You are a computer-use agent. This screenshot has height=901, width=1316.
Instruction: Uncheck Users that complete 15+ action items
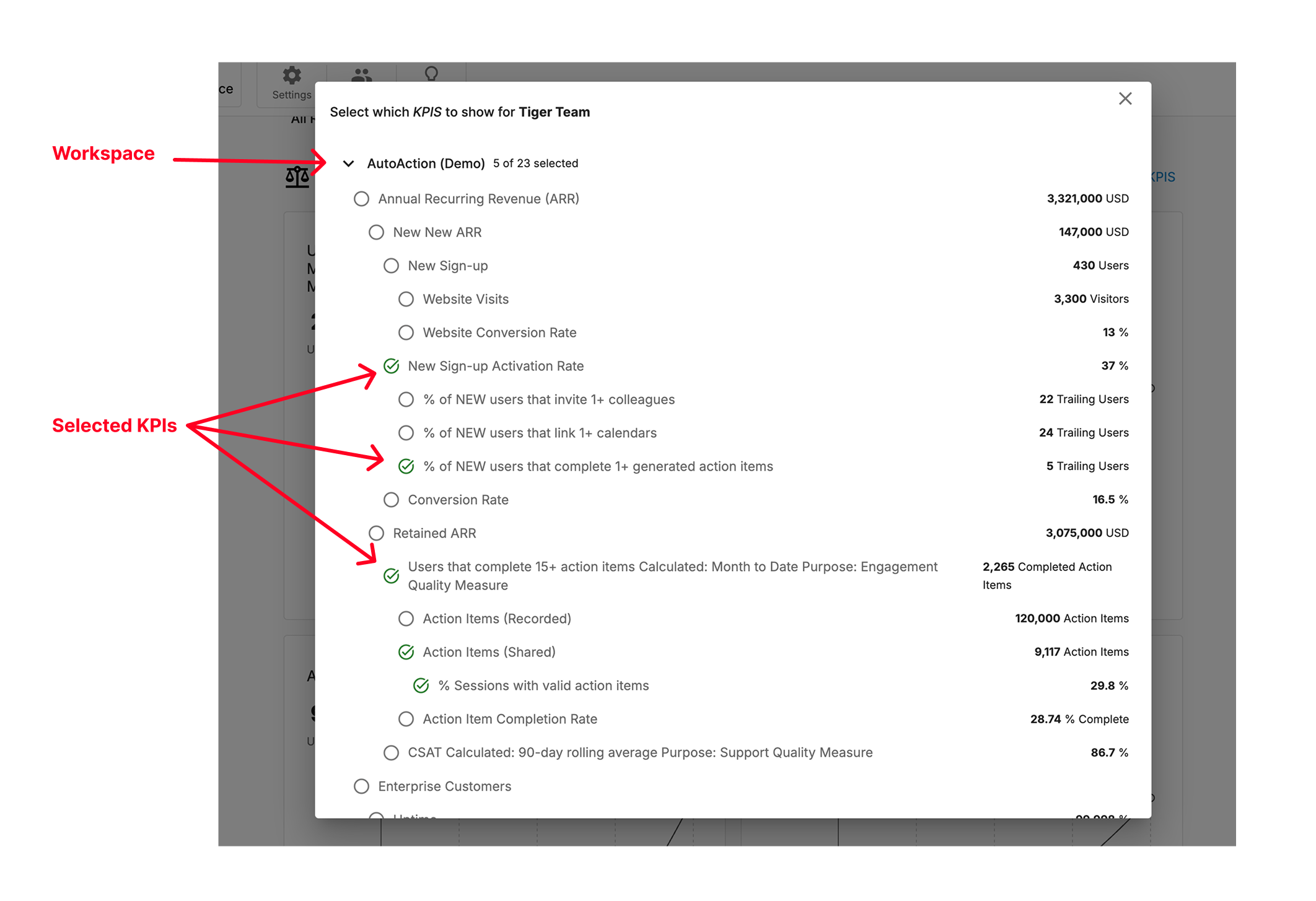tap(391, 576)
